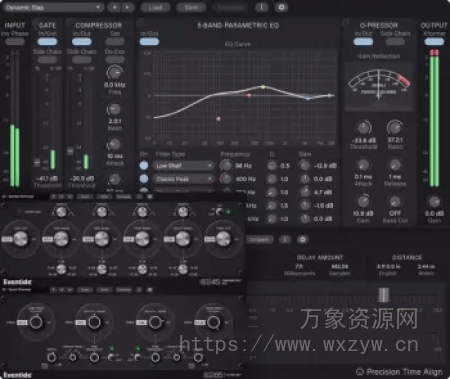Toggle the Classic Peak band On button
450x379 pixels.
[144, 179]
